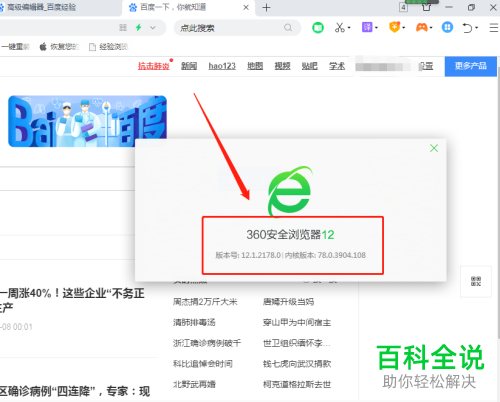
Task: Click the scissors screenshot tool icon
Action: pyautogui.click(x=339, y=28)
